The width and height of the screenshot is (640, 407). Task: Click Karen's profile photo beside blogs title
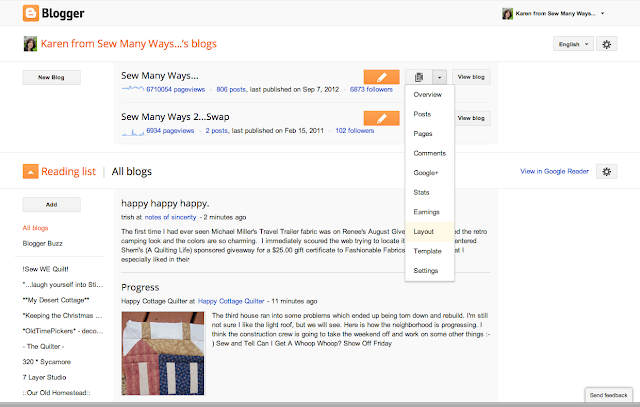click(30, 44)
